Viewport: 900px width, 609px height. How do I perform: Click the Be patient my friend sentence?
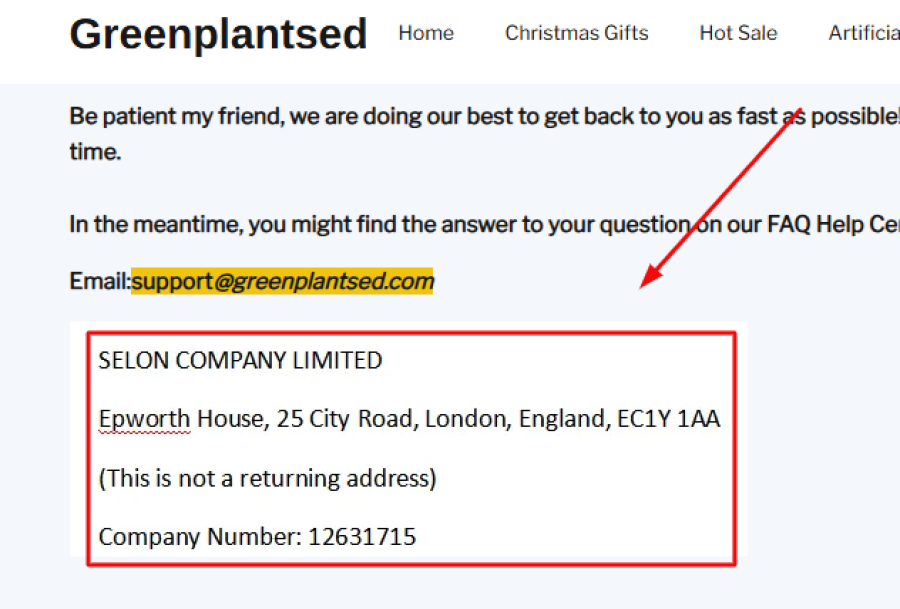point(300,116)
